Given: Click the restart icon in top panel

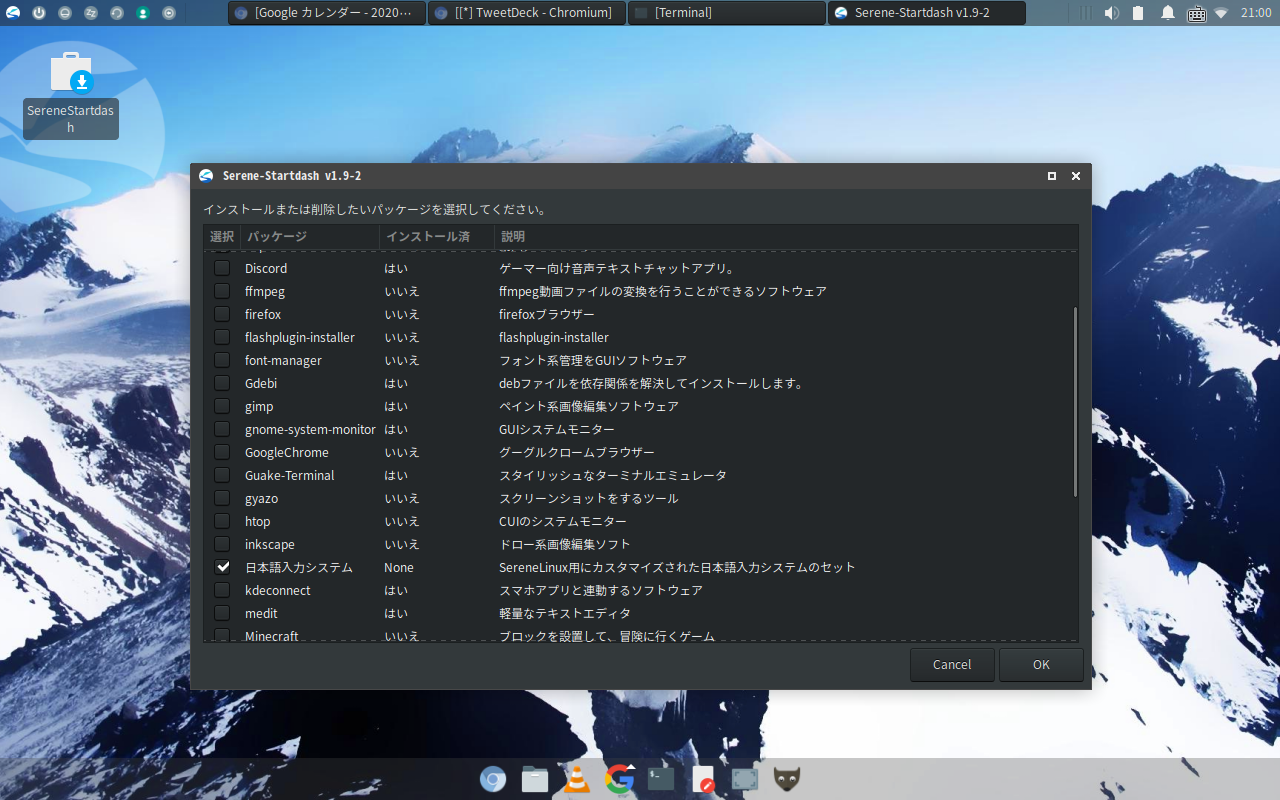Looking at the screenshot, I should tap(117, 13).
